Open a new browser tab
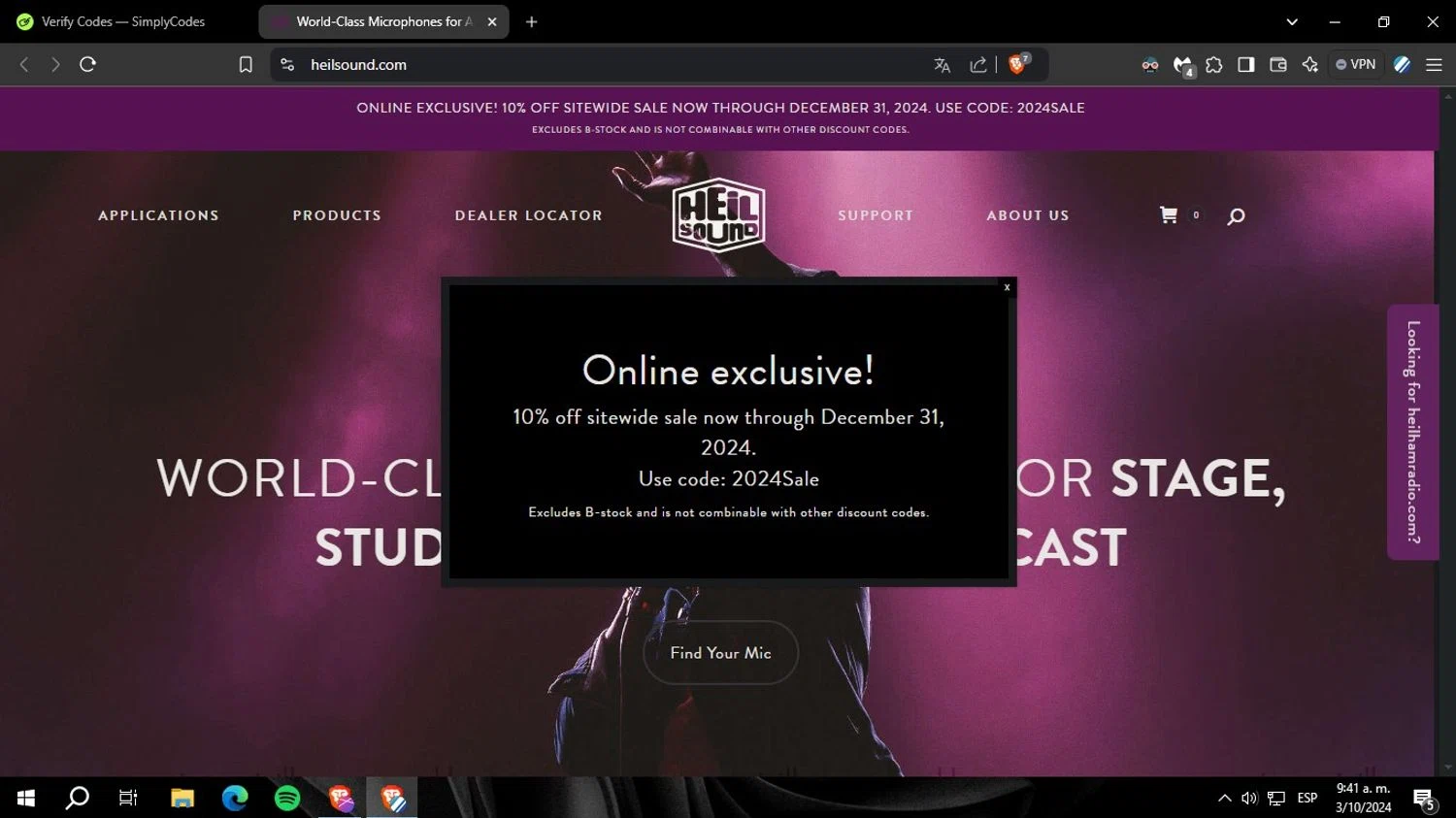The width and height of the screenshot is (1456, 818). (531, 21)
